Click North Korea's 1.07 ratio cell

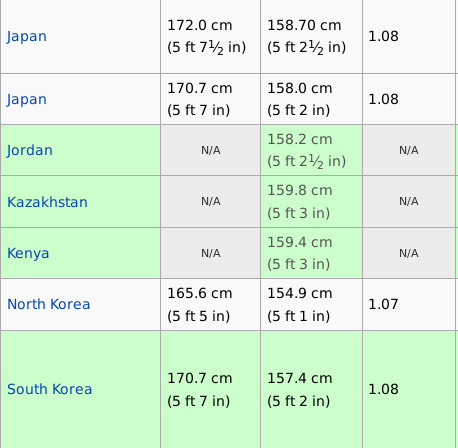409,305
